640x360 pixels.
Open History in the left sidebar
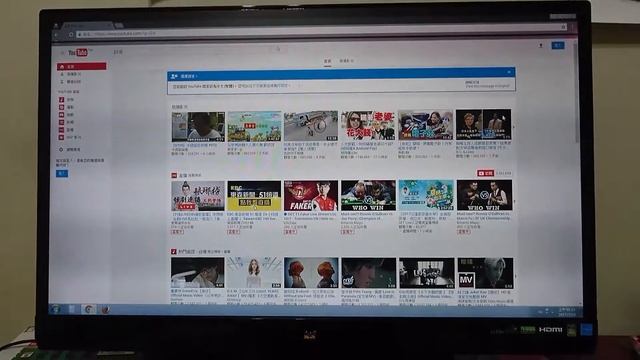coord(70,82)
